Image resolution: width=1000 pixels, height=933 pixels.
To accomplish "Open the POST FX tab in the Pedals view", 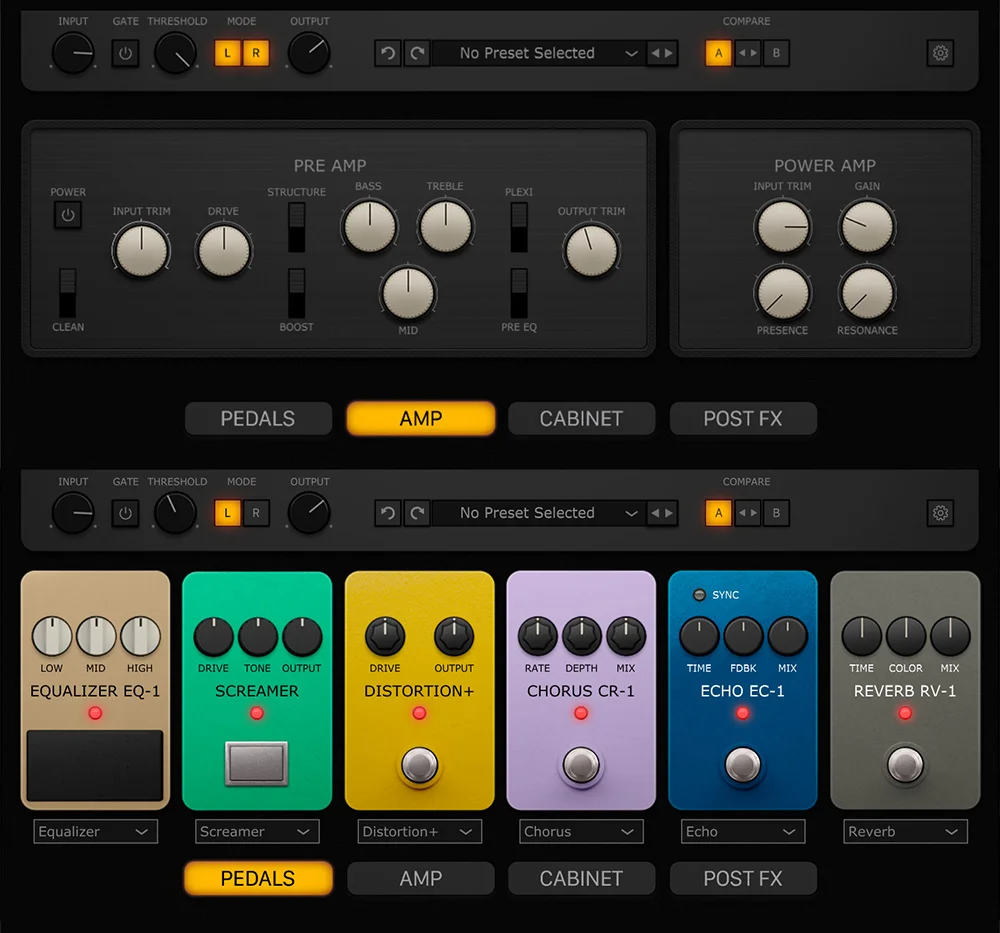I will click(x=743, y=878).
